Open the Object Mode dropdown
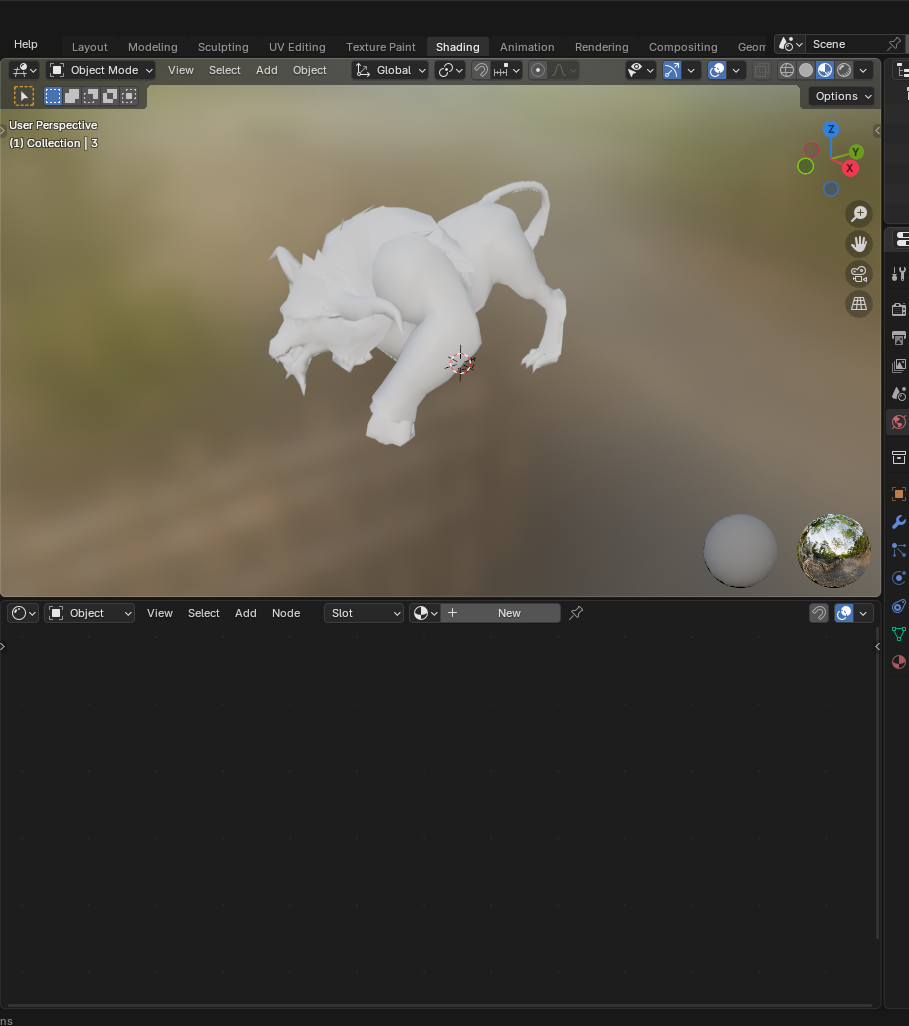 [x=101, y=70]
